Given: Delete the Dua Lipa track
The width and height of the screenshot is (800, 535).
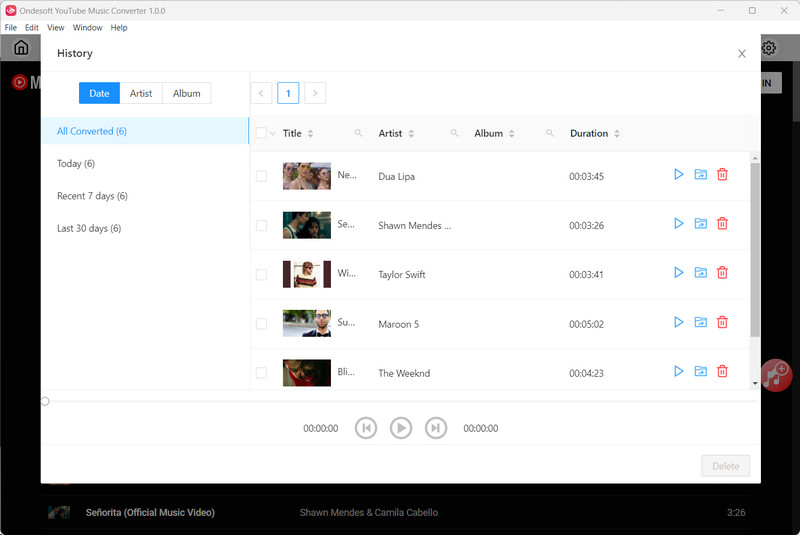Looking at the screenshot, I should [x=722, y=174].
